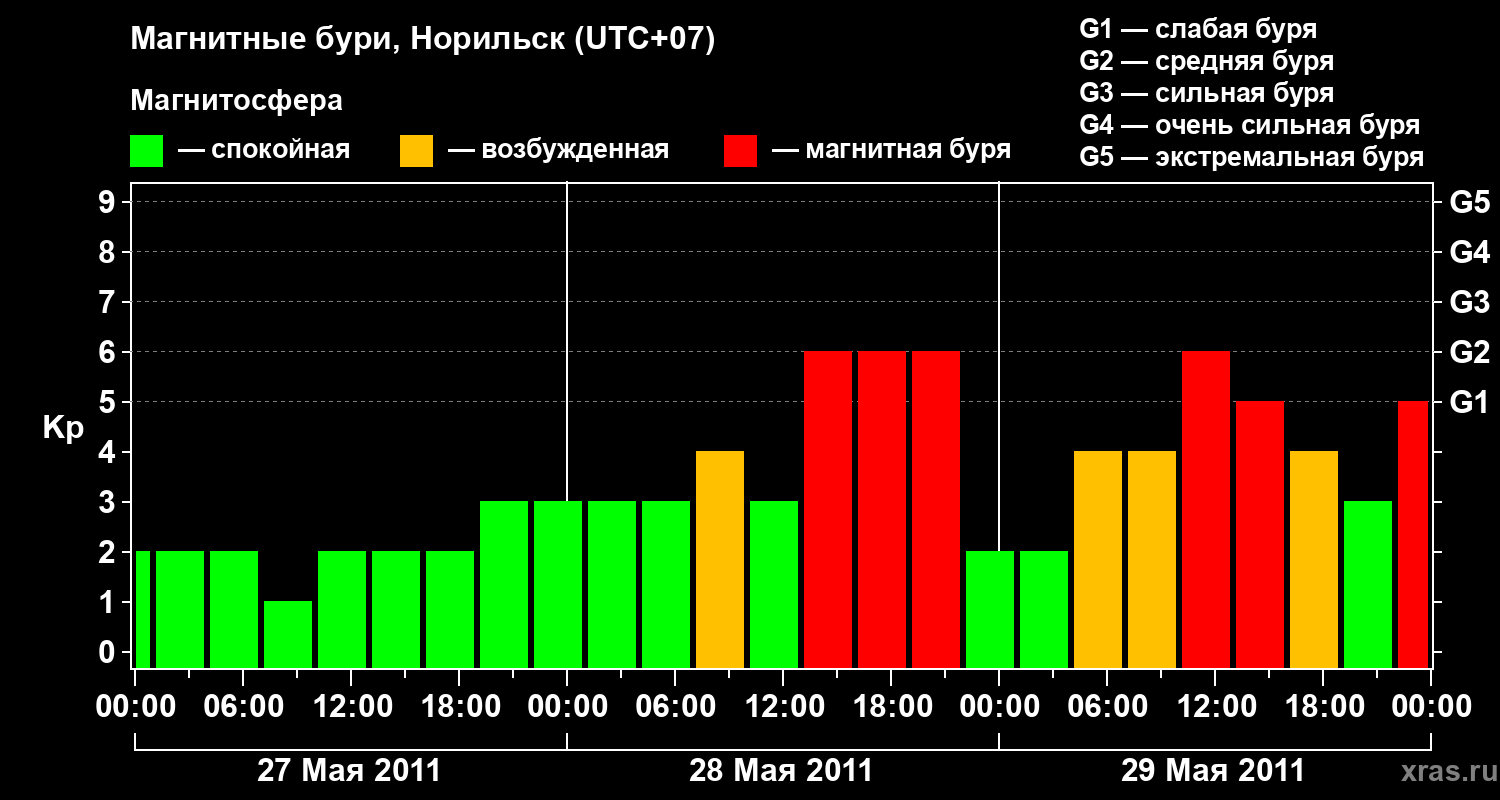The image size is (1500, 800).
Task: Click the green 12:00 bar on 28 Мая
Action: pos(774,584)
